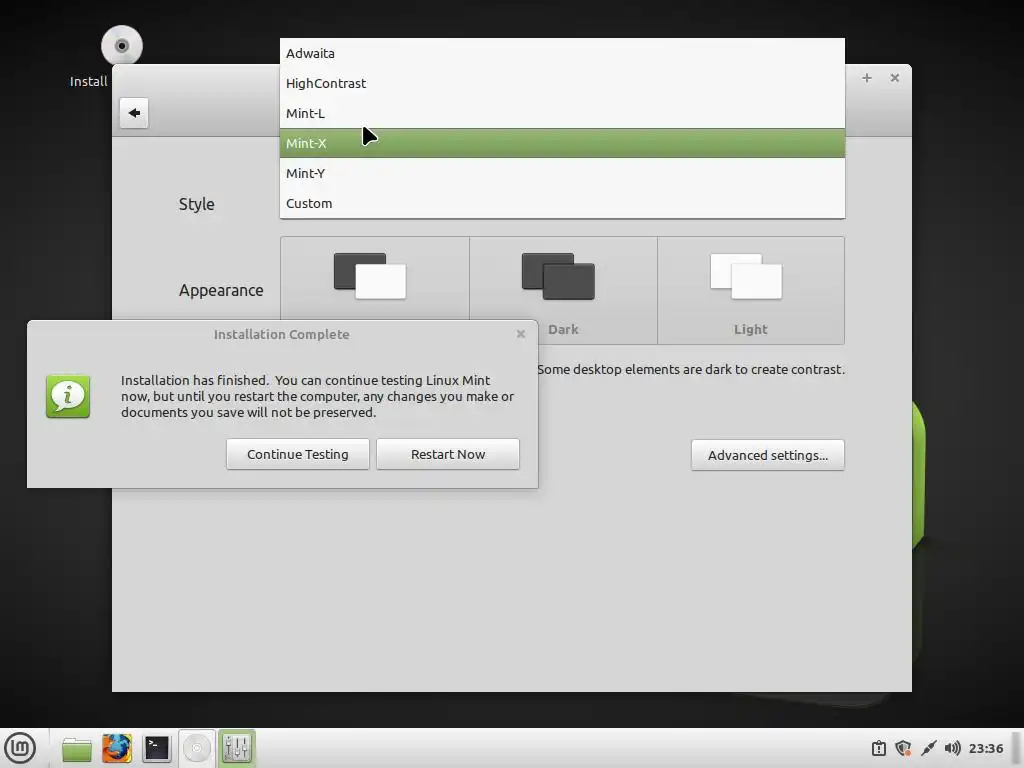Open the sound volume tray icon
The image size is (1024, 768).
tap(953, 748)
